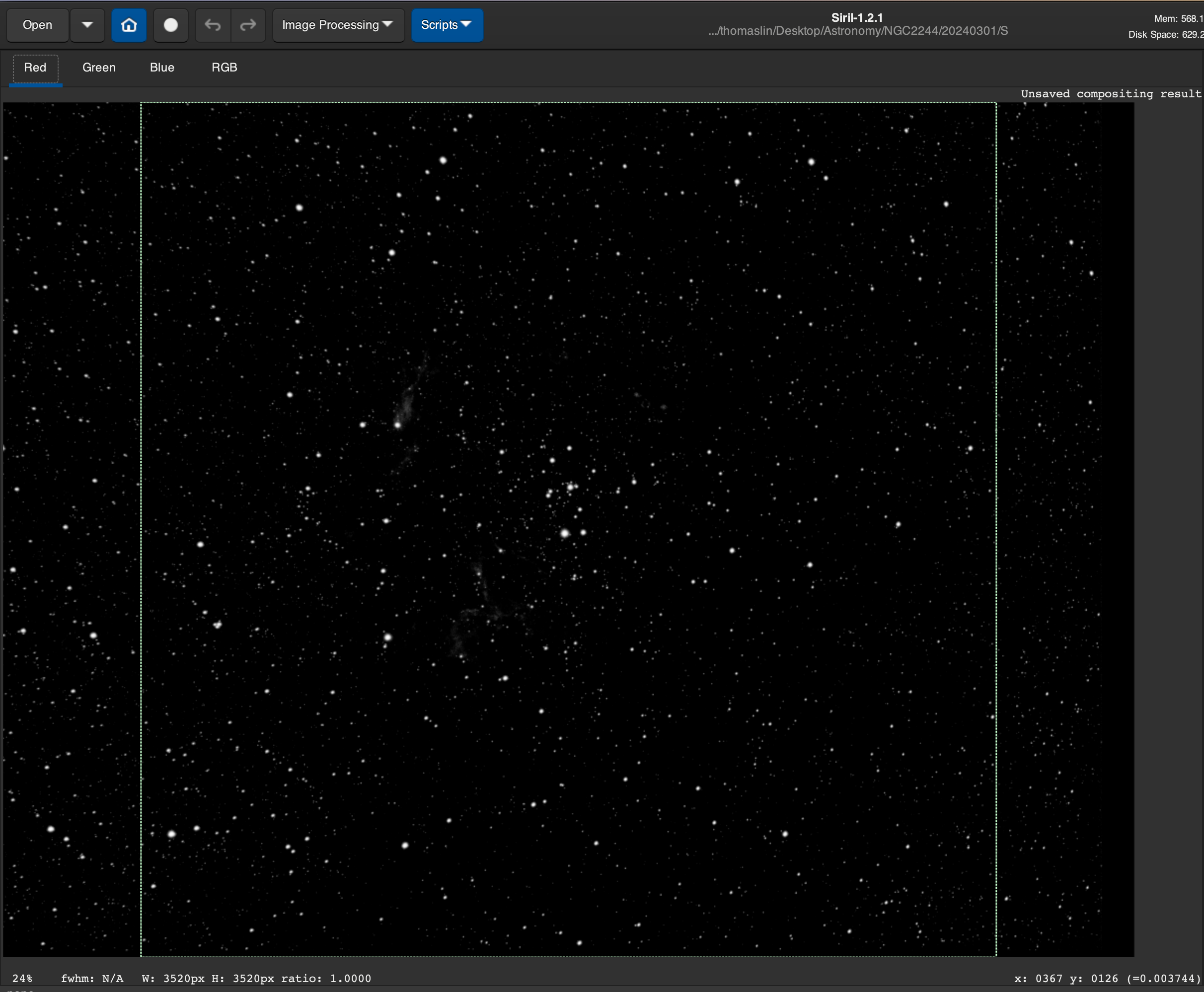Viewport: 1204px width, 992px height.
Task: Expand the Scripts dropdown
Action: pyautogui.click(x=447, y=25)
